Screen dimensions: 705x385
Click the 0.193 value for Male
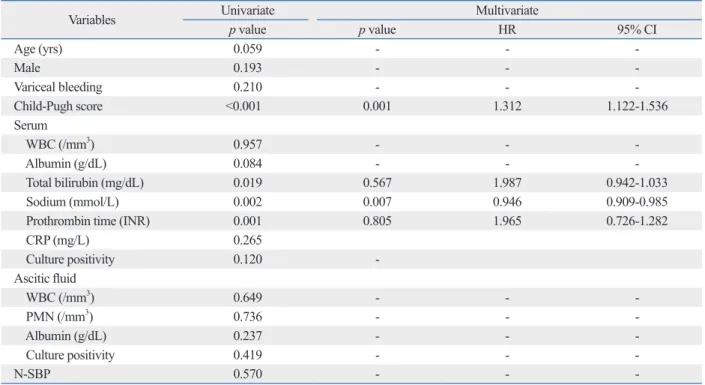pos(247,68)
